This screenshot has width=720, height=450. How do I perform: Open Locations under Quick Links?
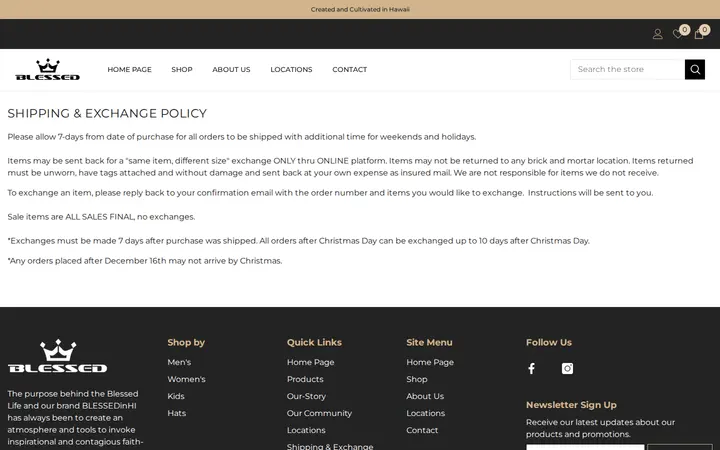[306, 430]
